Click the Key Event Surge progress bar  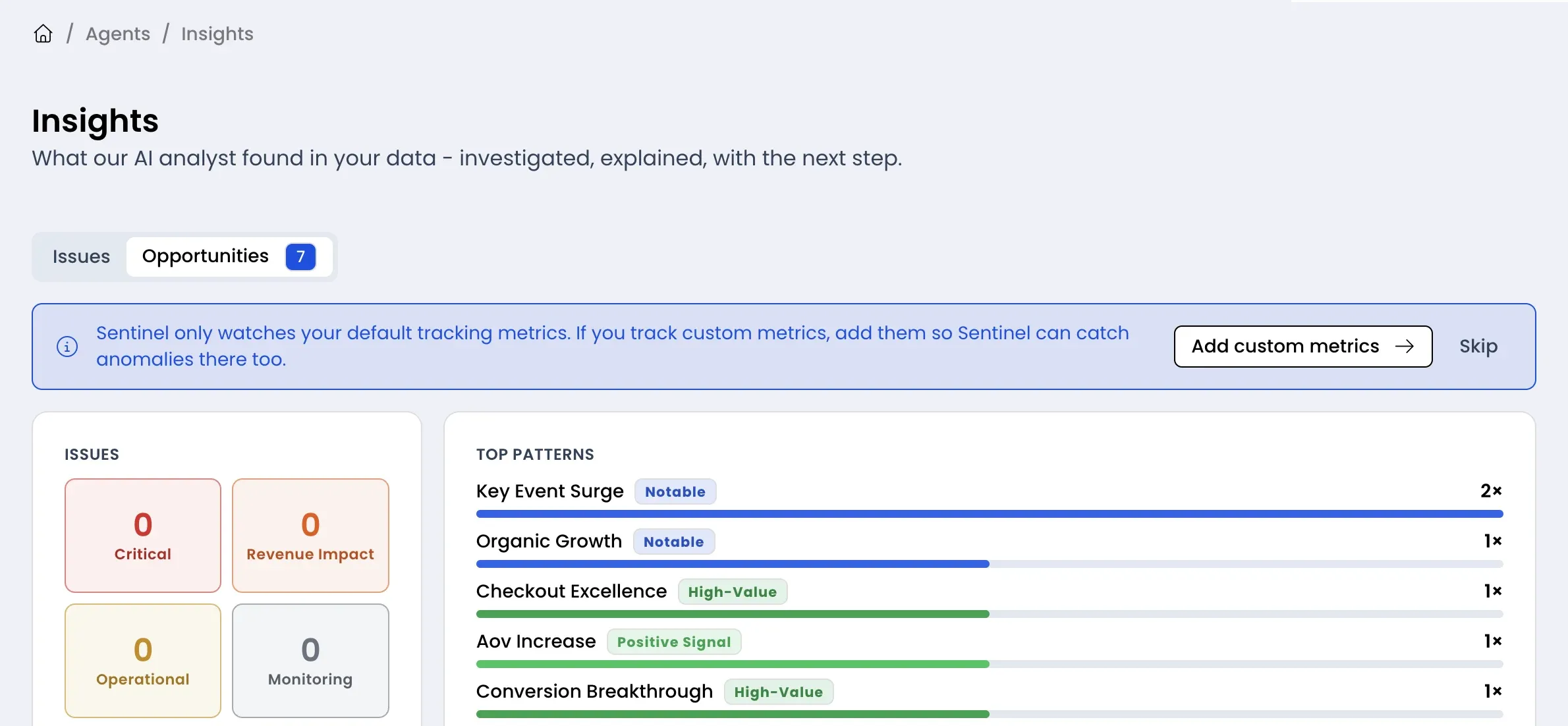tap(990, 514)
